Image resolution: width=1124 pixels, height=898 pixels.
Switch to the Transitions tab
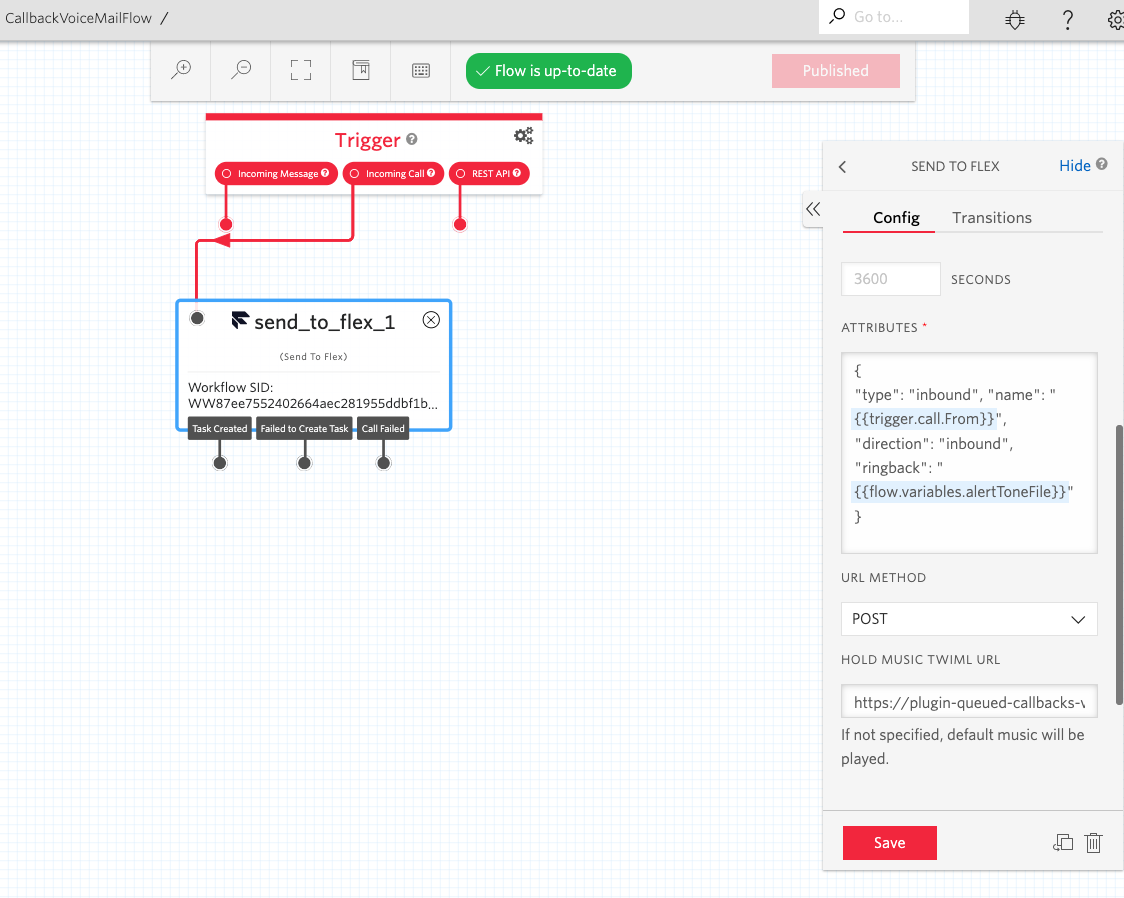point(991,217)
